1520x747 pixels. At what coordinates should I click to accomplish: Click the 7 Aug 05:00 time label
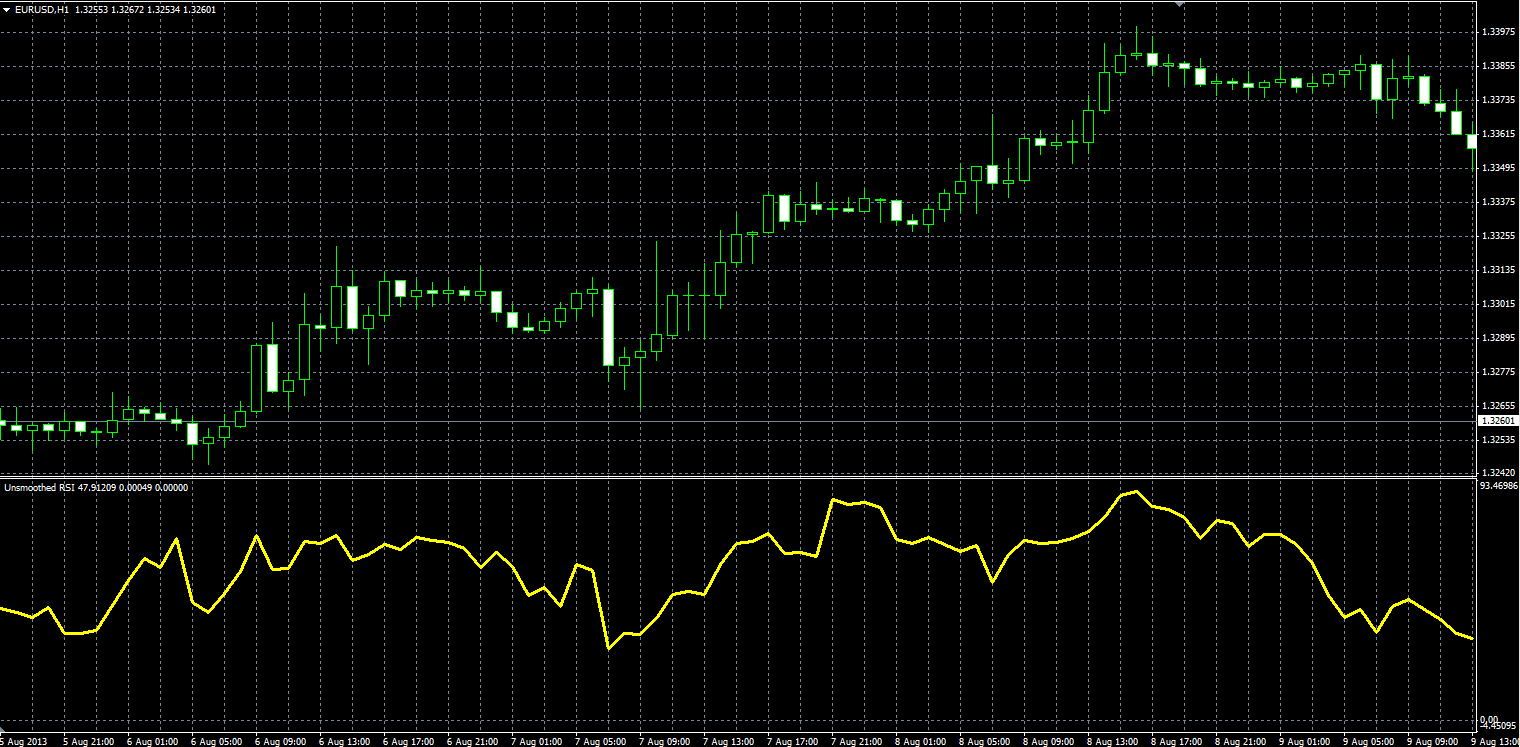(600, 741)
